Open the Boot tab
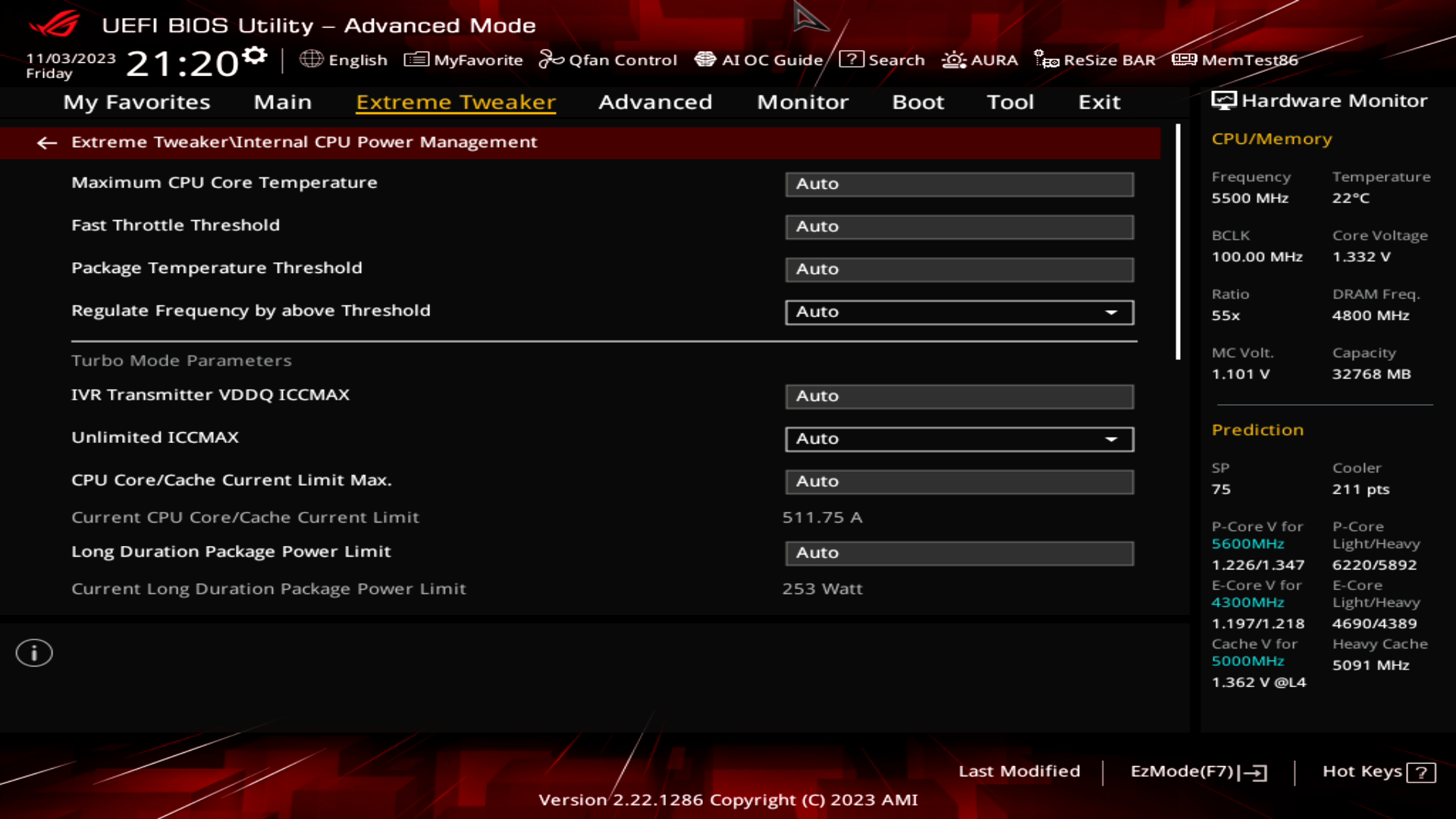Screen dimensions: 1456x819 pyautogui.click(x=918, y=102)
